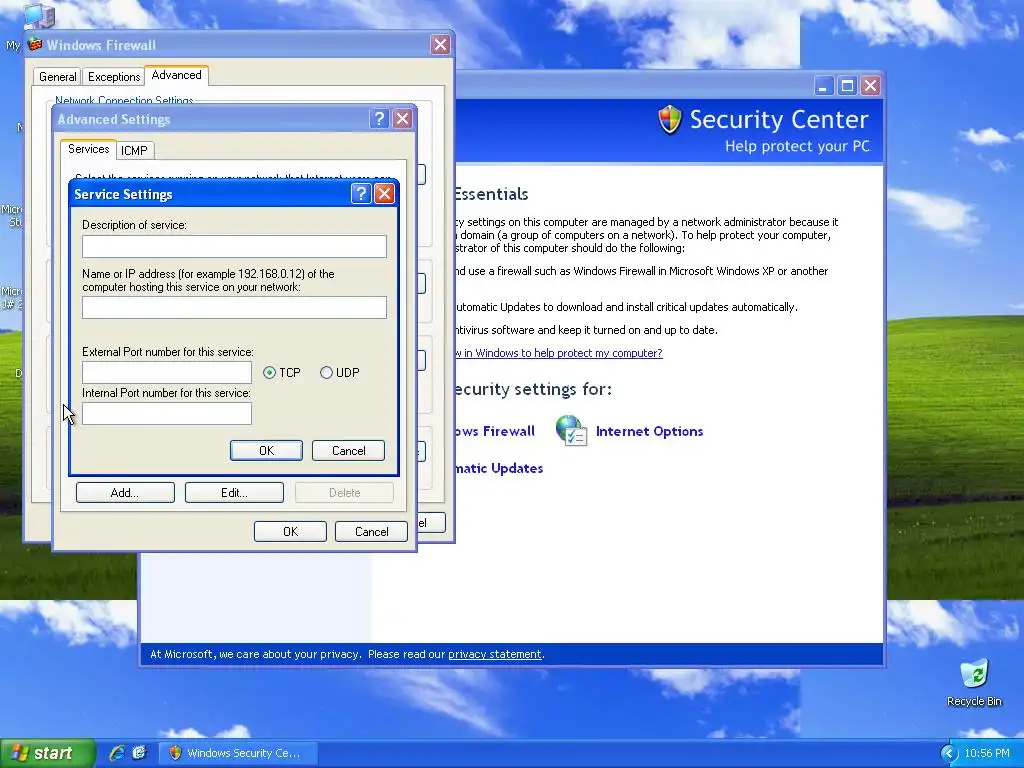
Task: Select the UDP radio button
Action: click(x=326, y=372)
